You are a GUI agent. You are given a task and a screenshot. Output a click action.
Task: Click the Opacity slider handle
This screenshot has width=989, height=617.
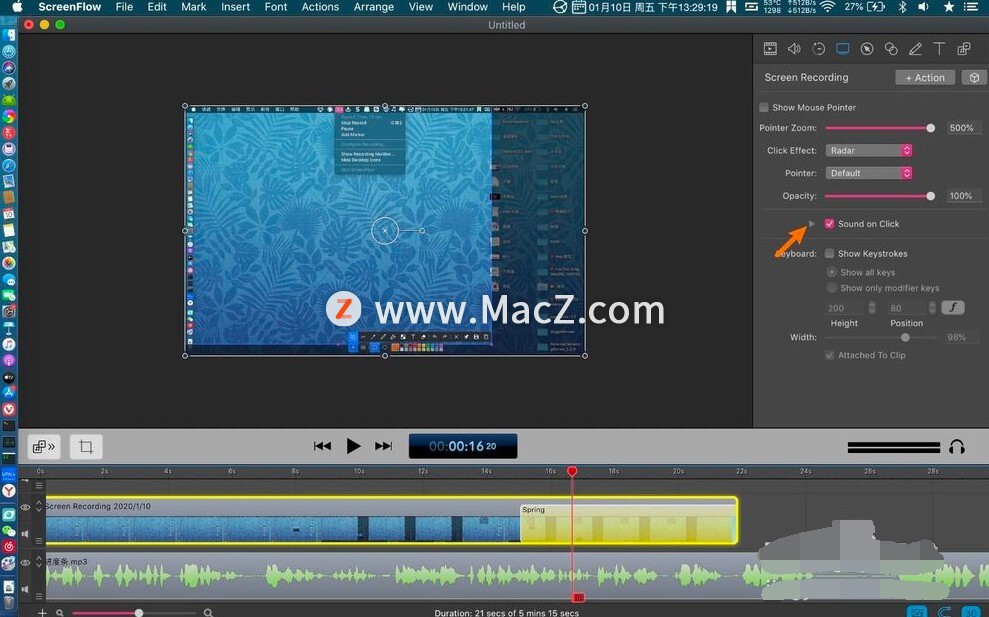coord(930,196)
